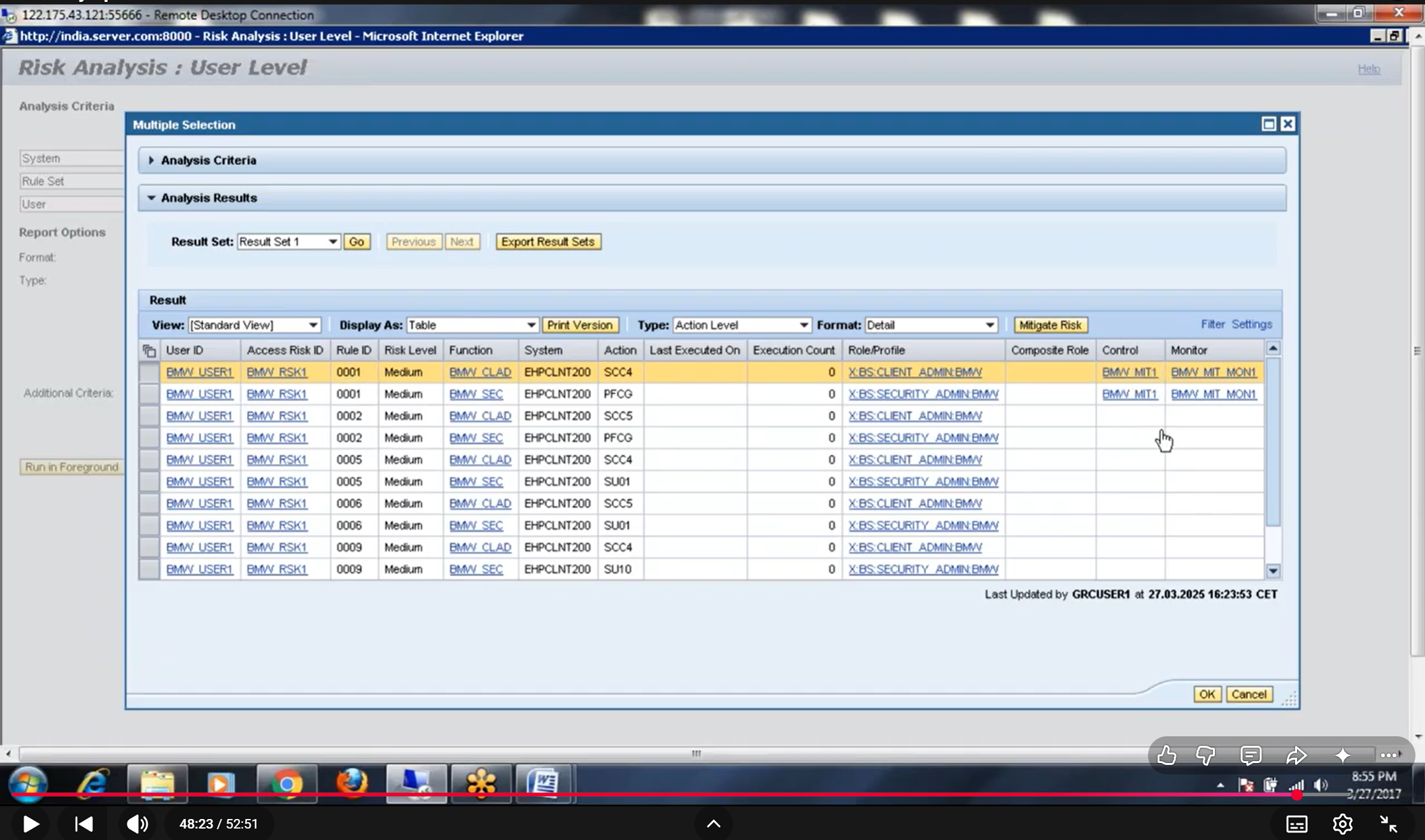Click the volume icon in the system tray

tap(1321, 785)
